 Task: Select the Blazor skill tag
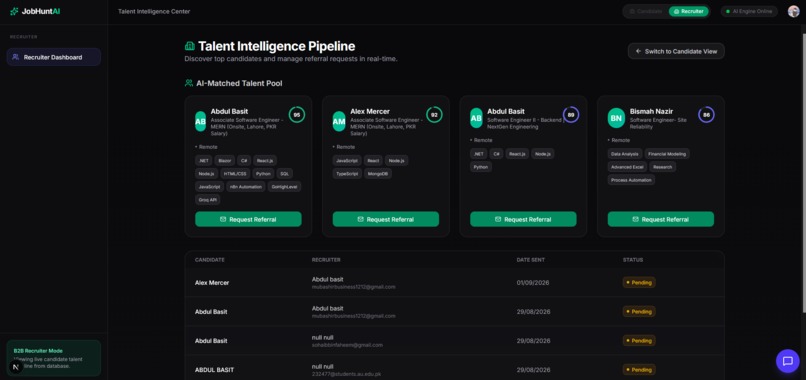(224, 160)
